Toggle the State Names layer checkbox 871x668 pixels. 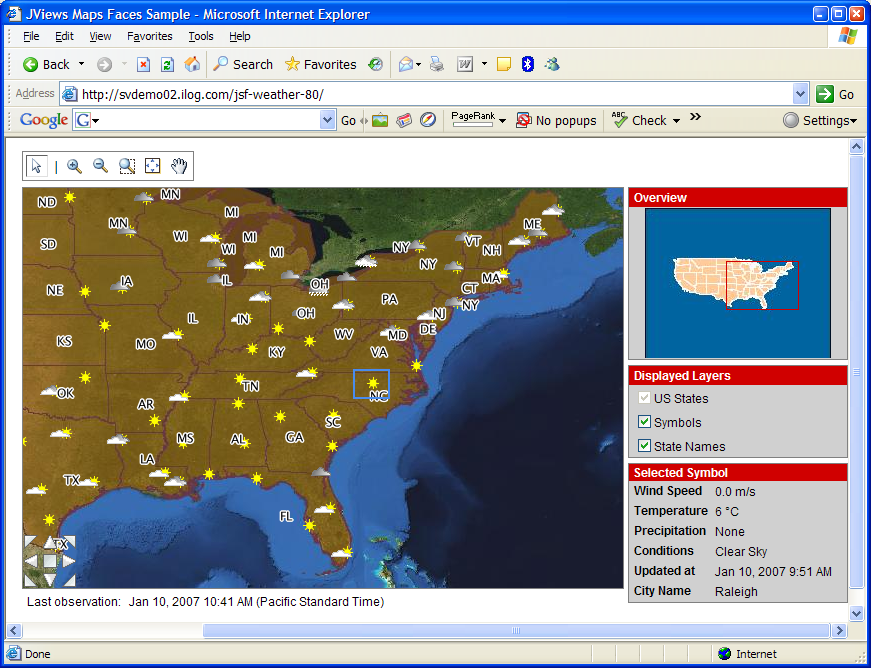click(x=644, y=446)
